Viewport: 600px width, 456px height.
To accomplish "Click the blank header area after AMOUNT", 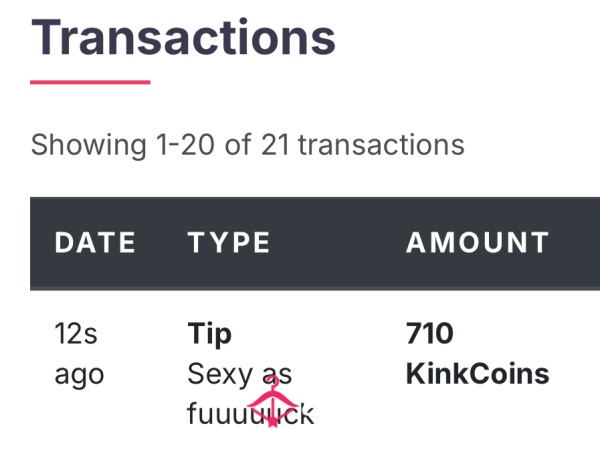I will click(x=576, y=243).
